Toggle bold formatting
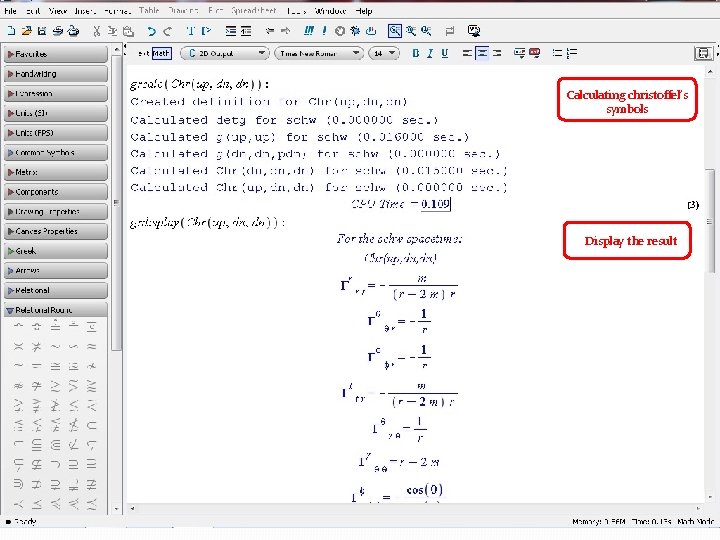720x540 pixels. click(416, 53)
